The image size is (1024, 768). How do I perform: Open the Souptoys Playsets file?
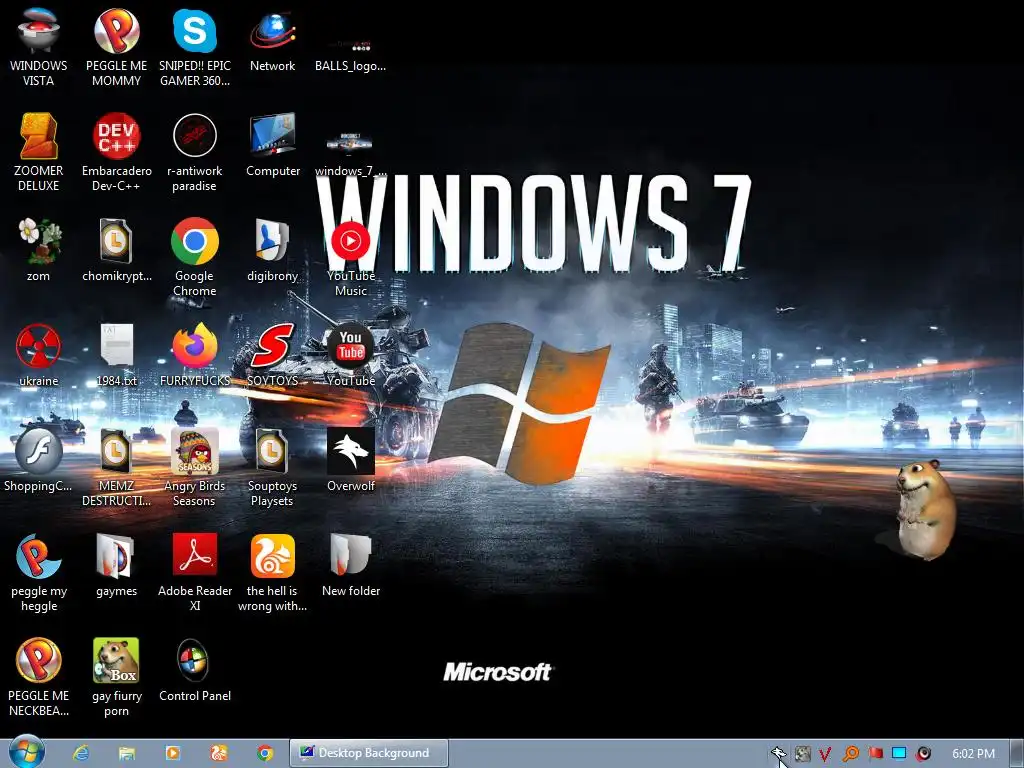tap(272, 467)
